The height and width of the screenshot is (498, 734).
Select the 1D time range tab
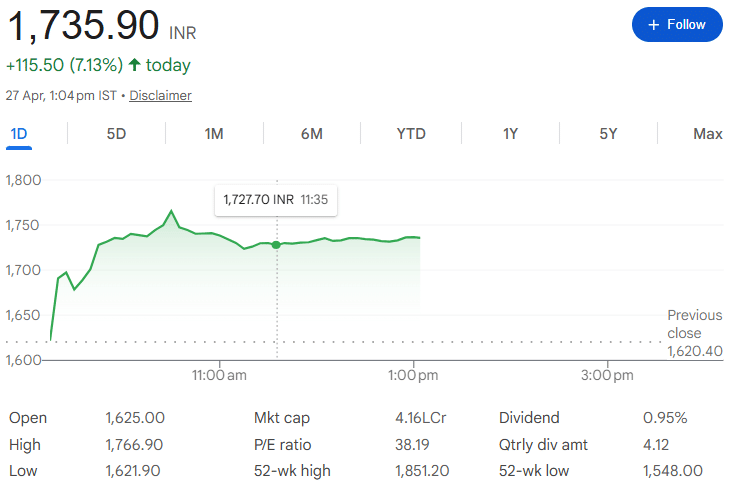click(x=19, y=134)
